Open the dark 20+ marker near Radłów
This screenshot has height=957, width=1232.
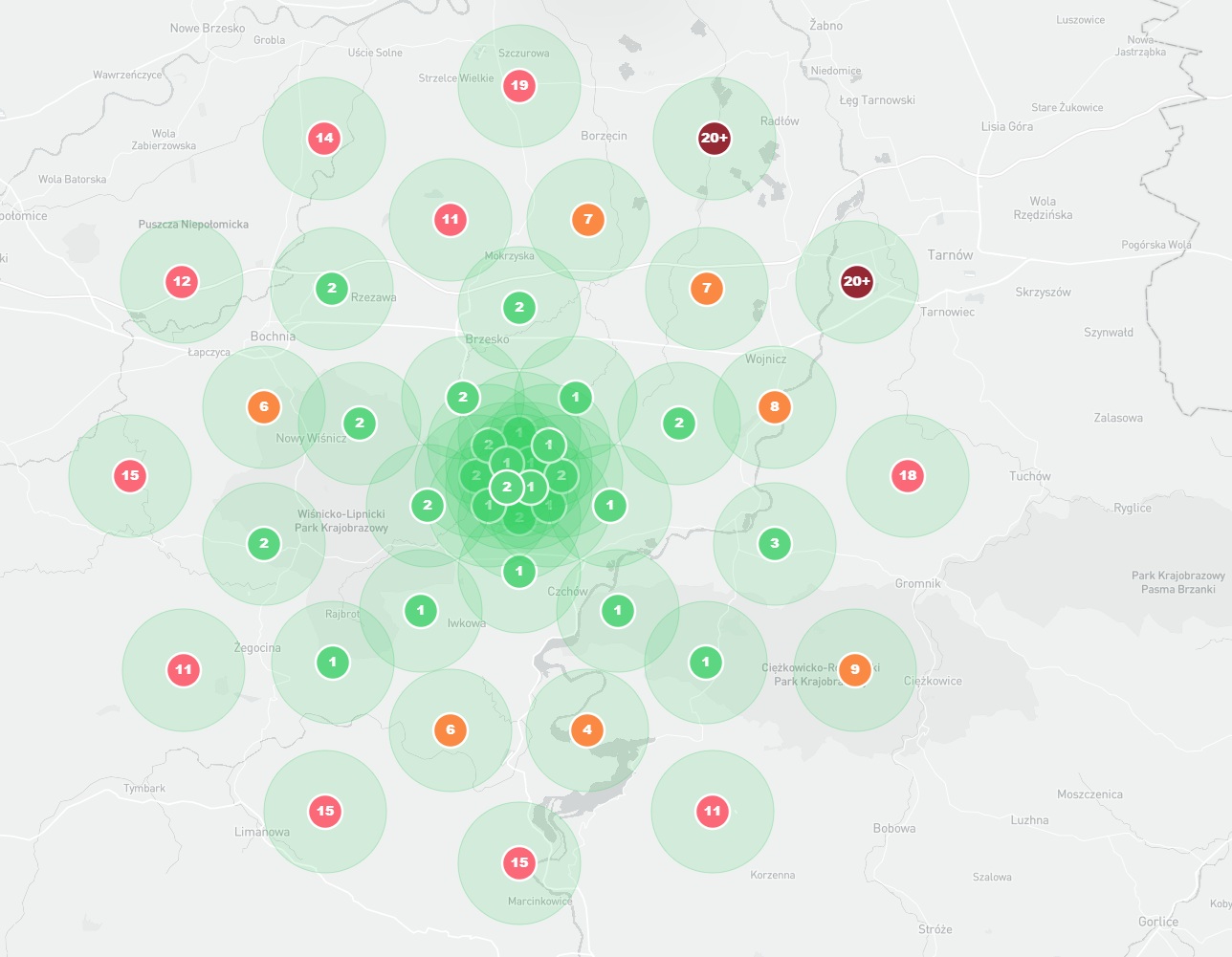coord(715,139)
